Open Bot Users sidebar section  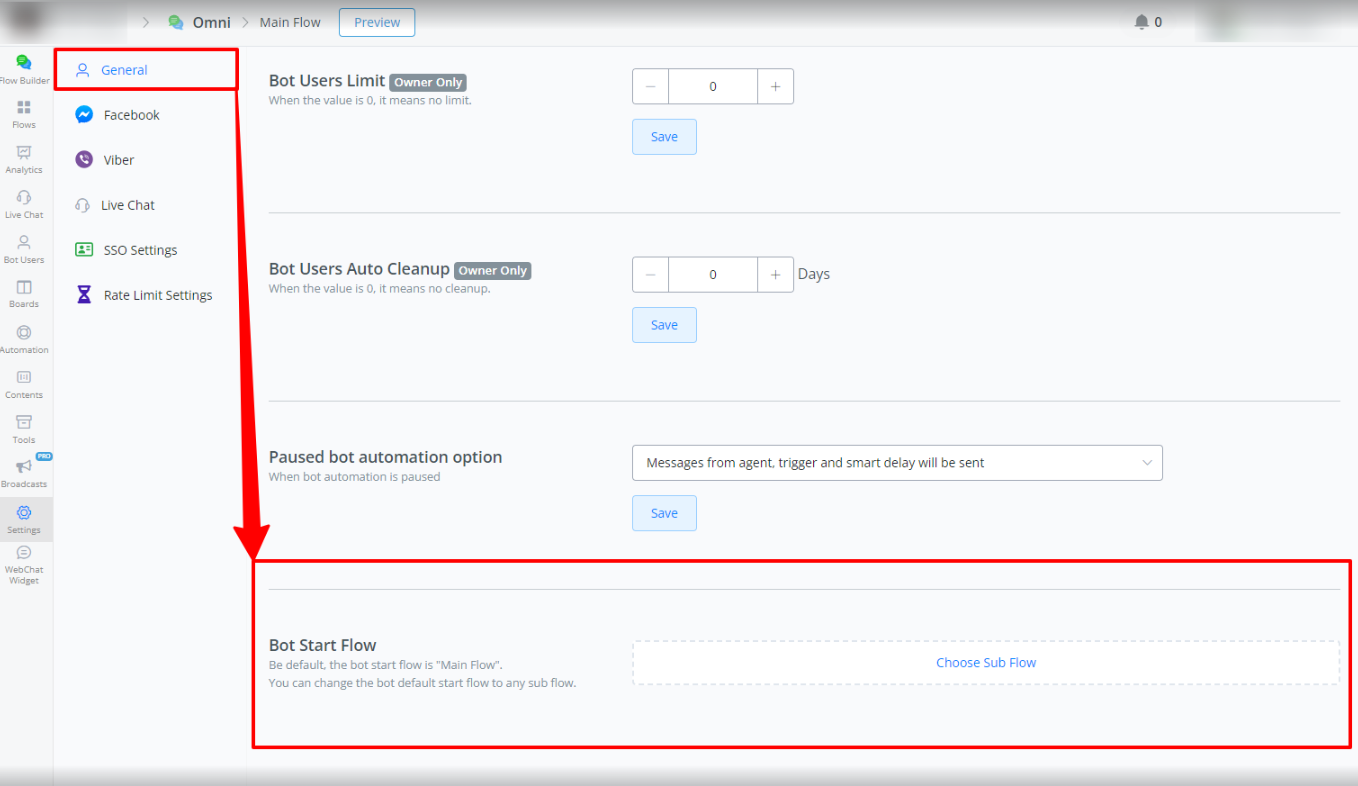coord(24,249)
